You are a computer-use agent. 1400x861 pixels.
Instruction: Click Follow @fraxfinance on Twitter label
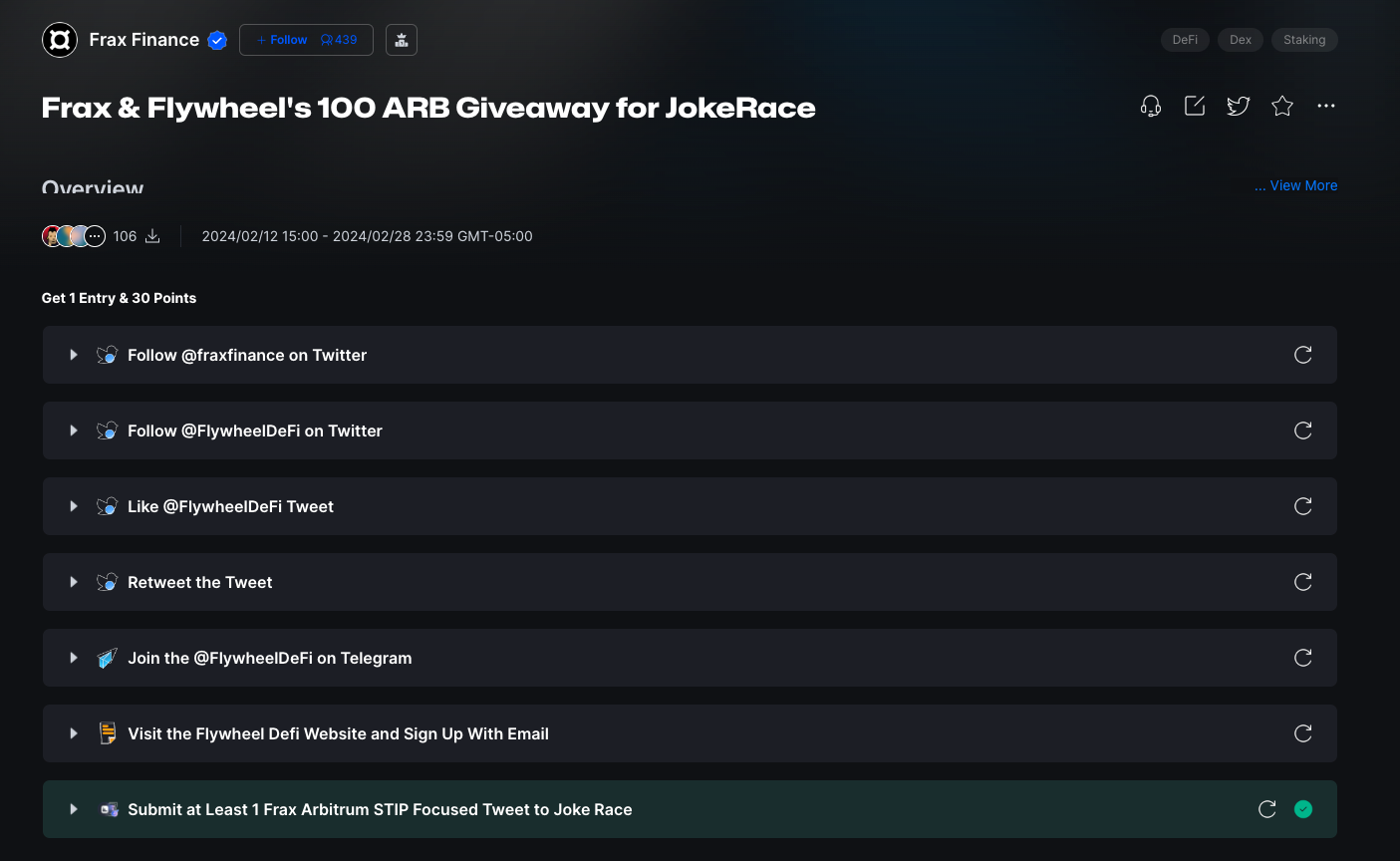pos(247,355)
